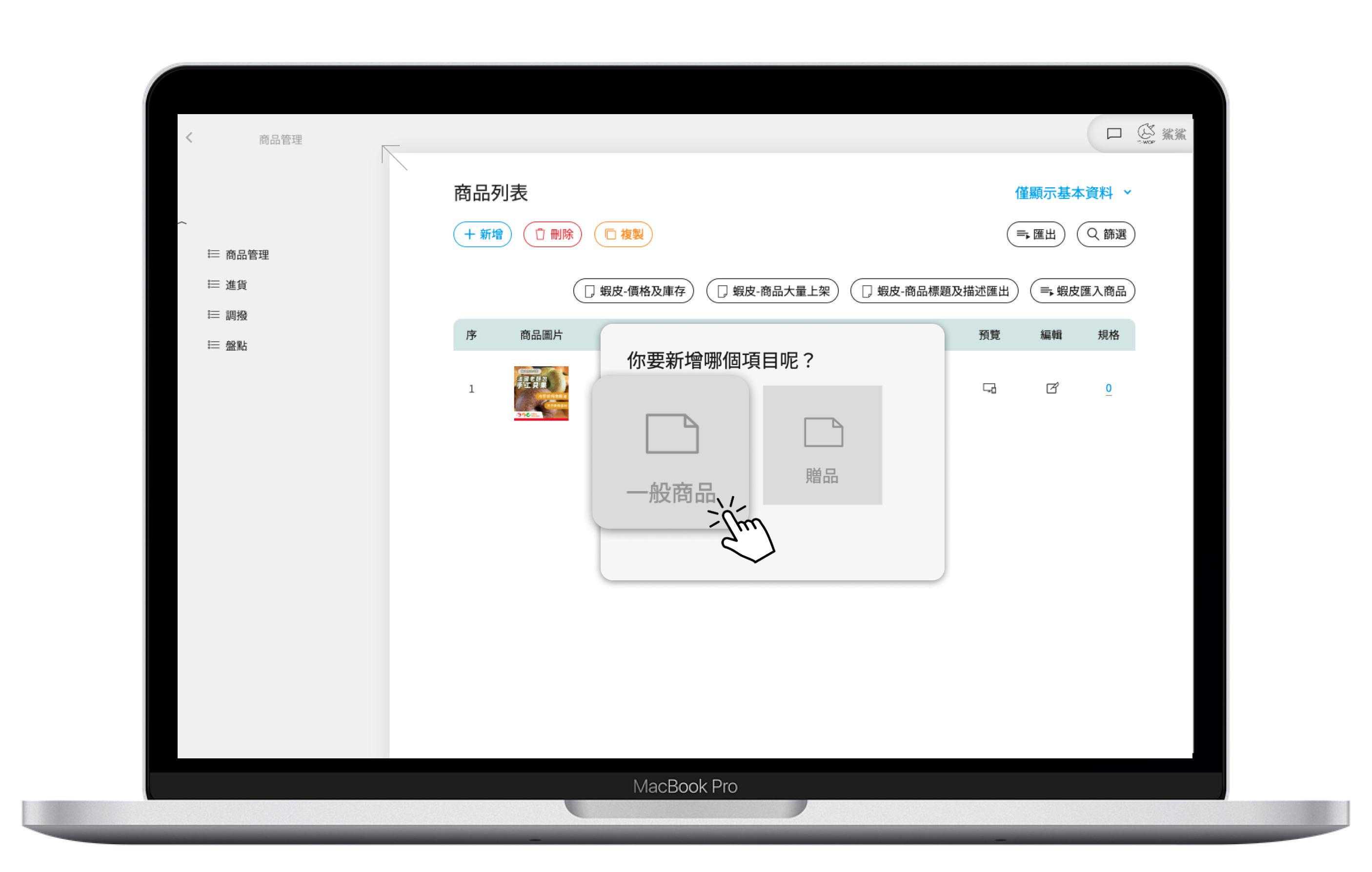The height and width of the screenshot is (872, 1372).
Task: Click the product thumbnail image in row 1
Action: pos(541,393)
